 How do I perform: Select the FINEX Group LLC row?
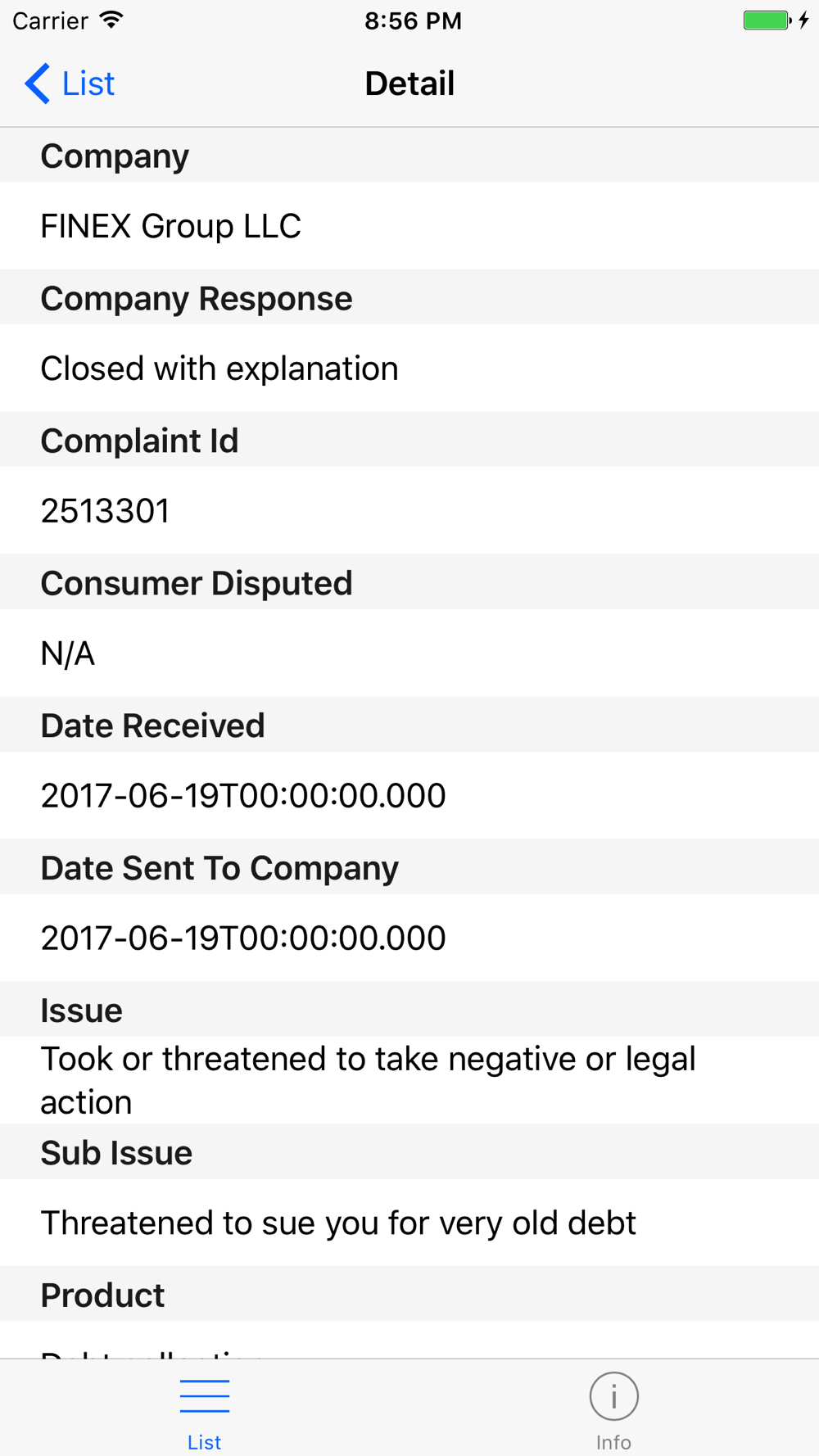(409, 226)
